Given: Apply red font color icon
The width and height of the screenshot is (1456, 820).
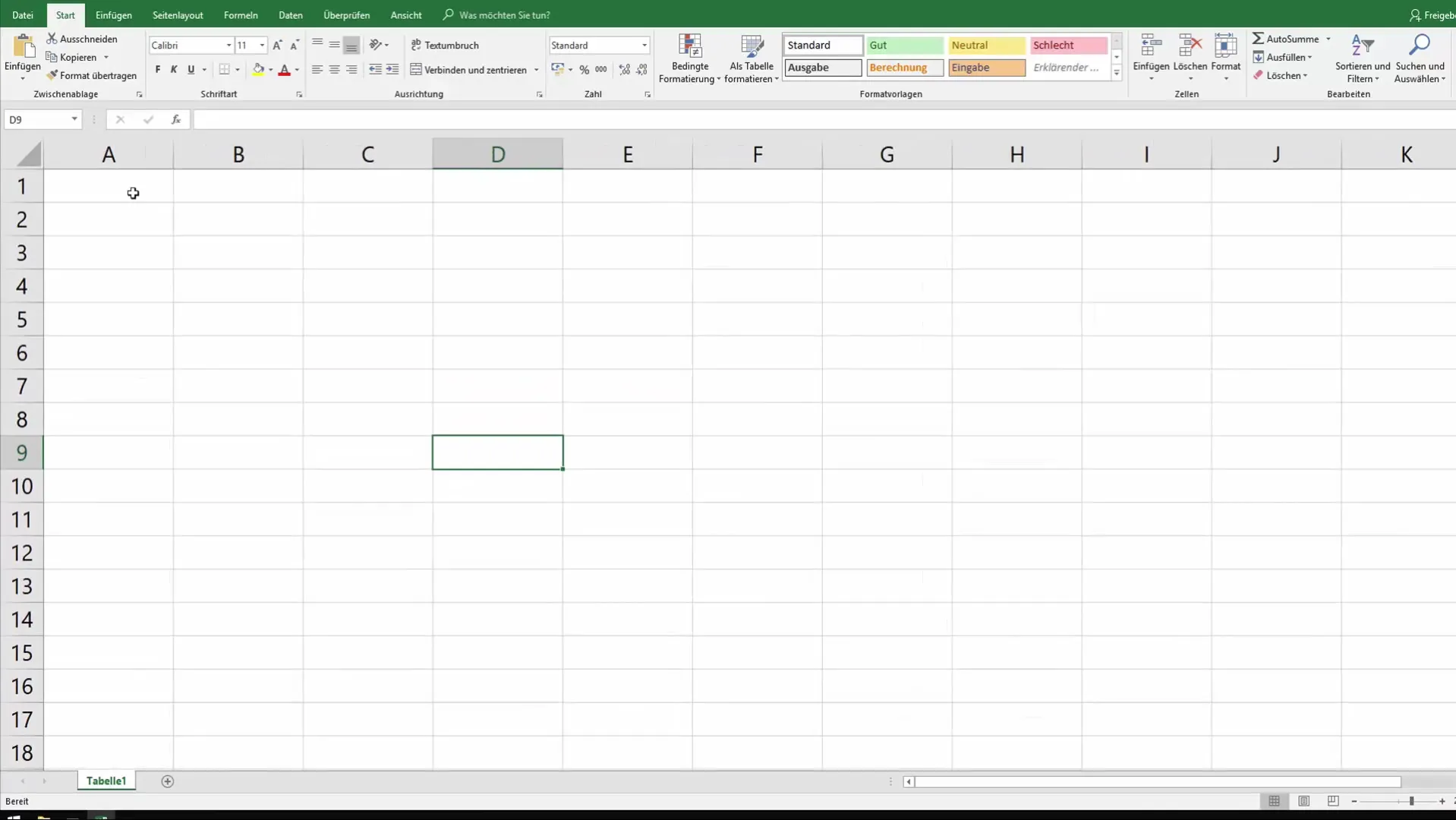Looking at the screenshot, I should pyautogui.click(x=285, y=69).
